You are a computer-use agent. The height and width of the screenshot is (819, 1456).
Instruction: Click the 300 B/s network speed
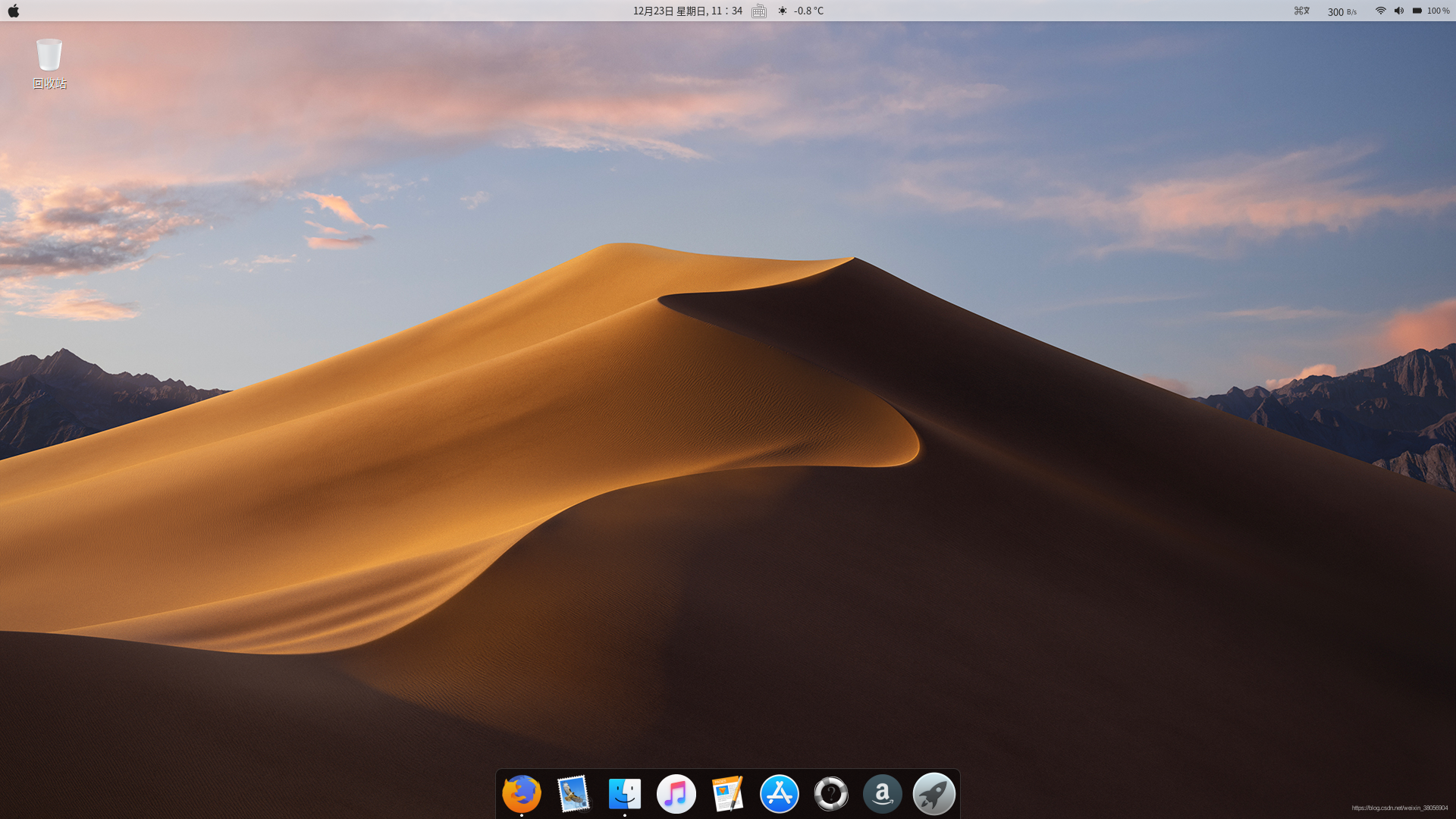[x=1342, y=11]
